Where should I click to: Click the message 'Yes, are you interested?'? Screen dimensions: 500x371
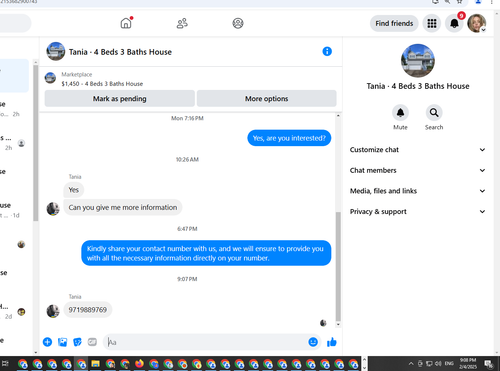[x=289, y=138]
